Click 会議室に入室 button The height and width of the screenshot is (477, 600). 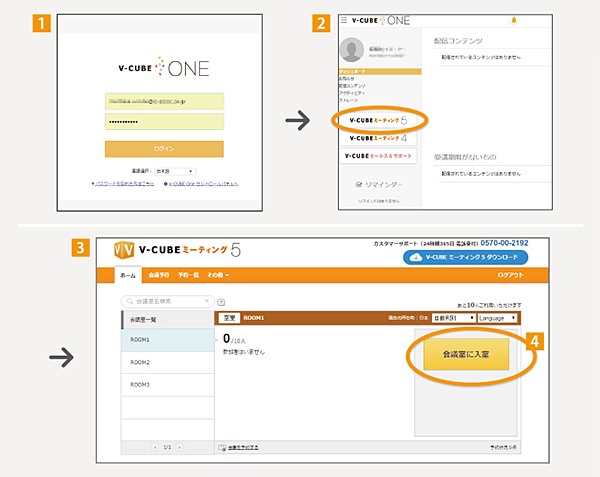click(x=466, y=354)
